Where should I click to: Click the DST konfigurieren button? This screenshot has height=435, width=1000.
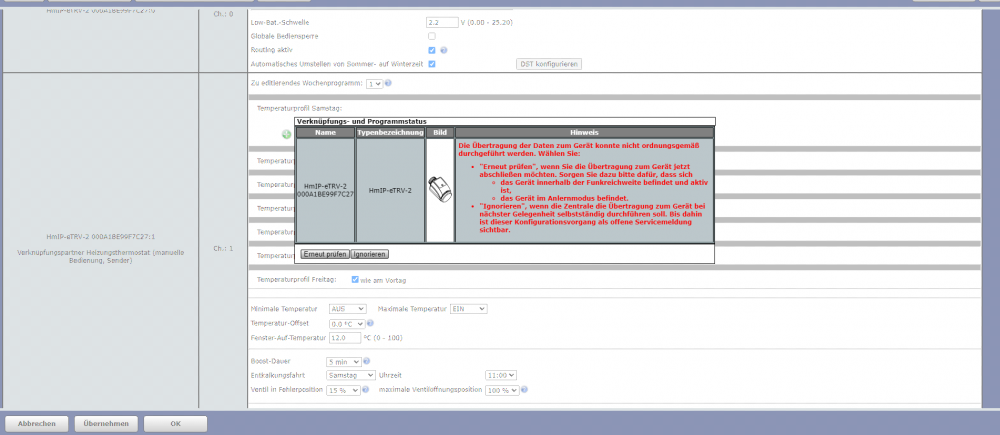pos(548,64)
